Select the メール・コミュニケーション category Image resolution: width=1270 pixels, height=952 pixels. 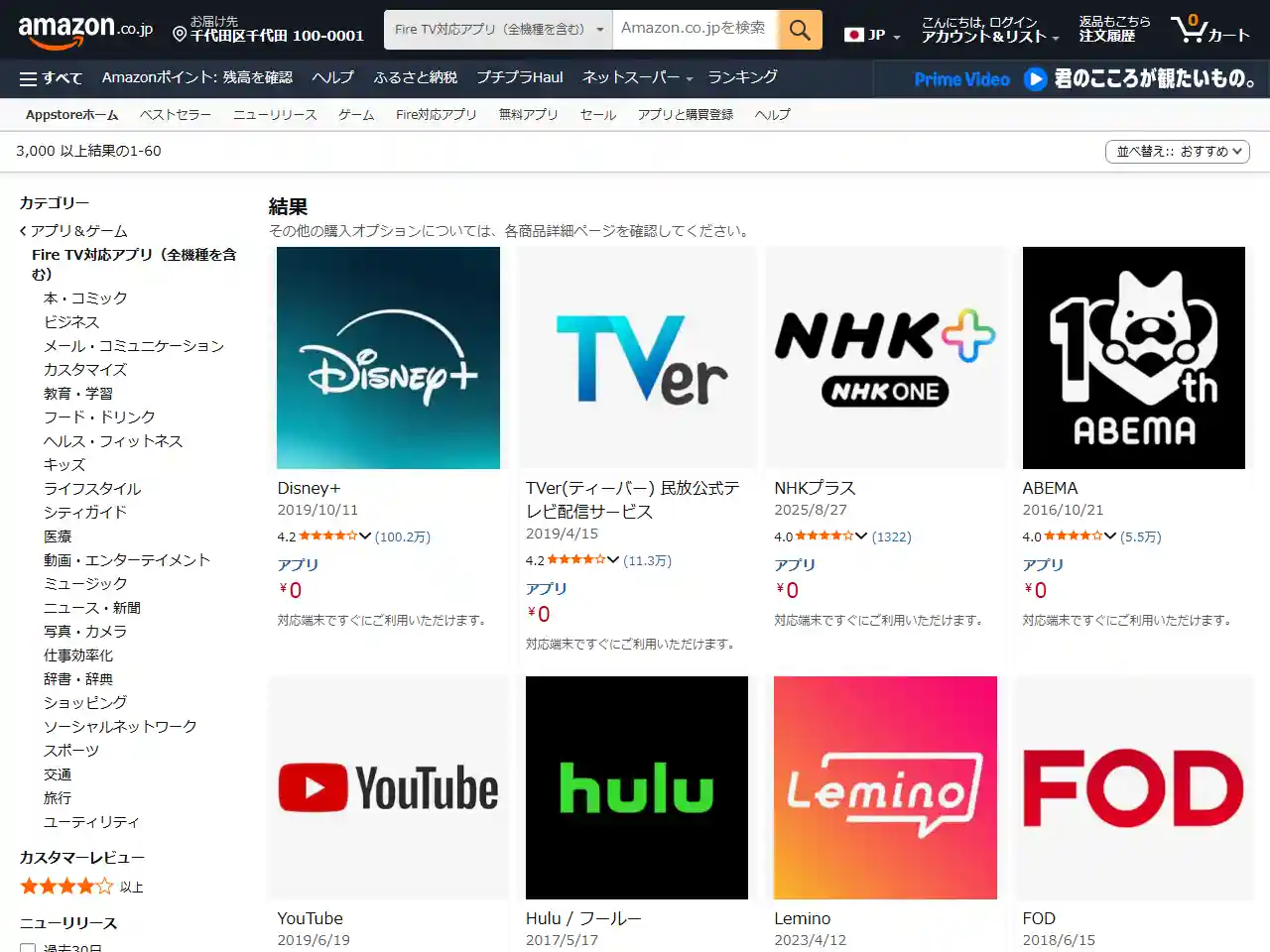point(134,346)
